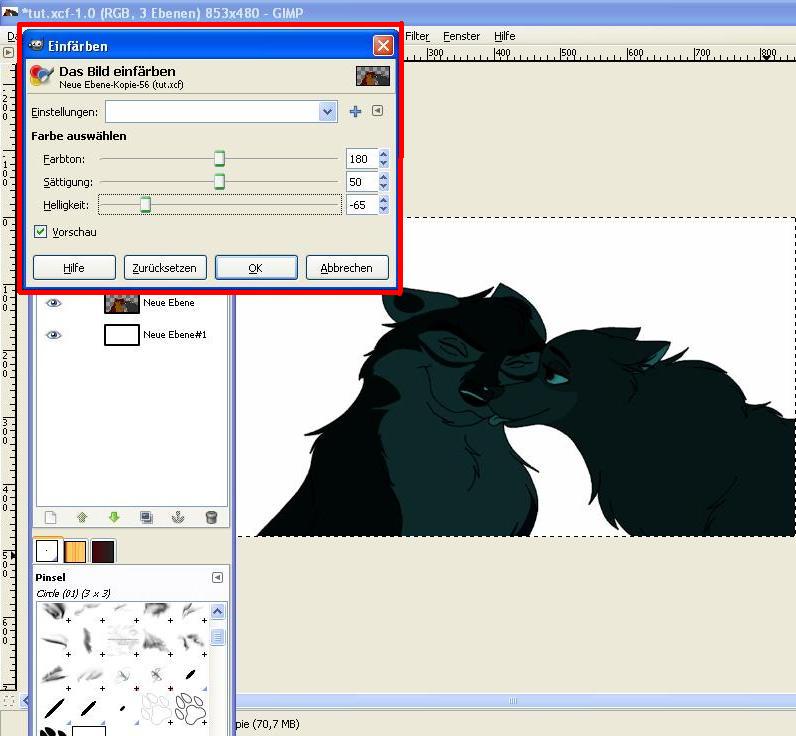Click the Helligkeit value field showing -65
This screenshot has height=736, width=796.
(x=362, y=205)
